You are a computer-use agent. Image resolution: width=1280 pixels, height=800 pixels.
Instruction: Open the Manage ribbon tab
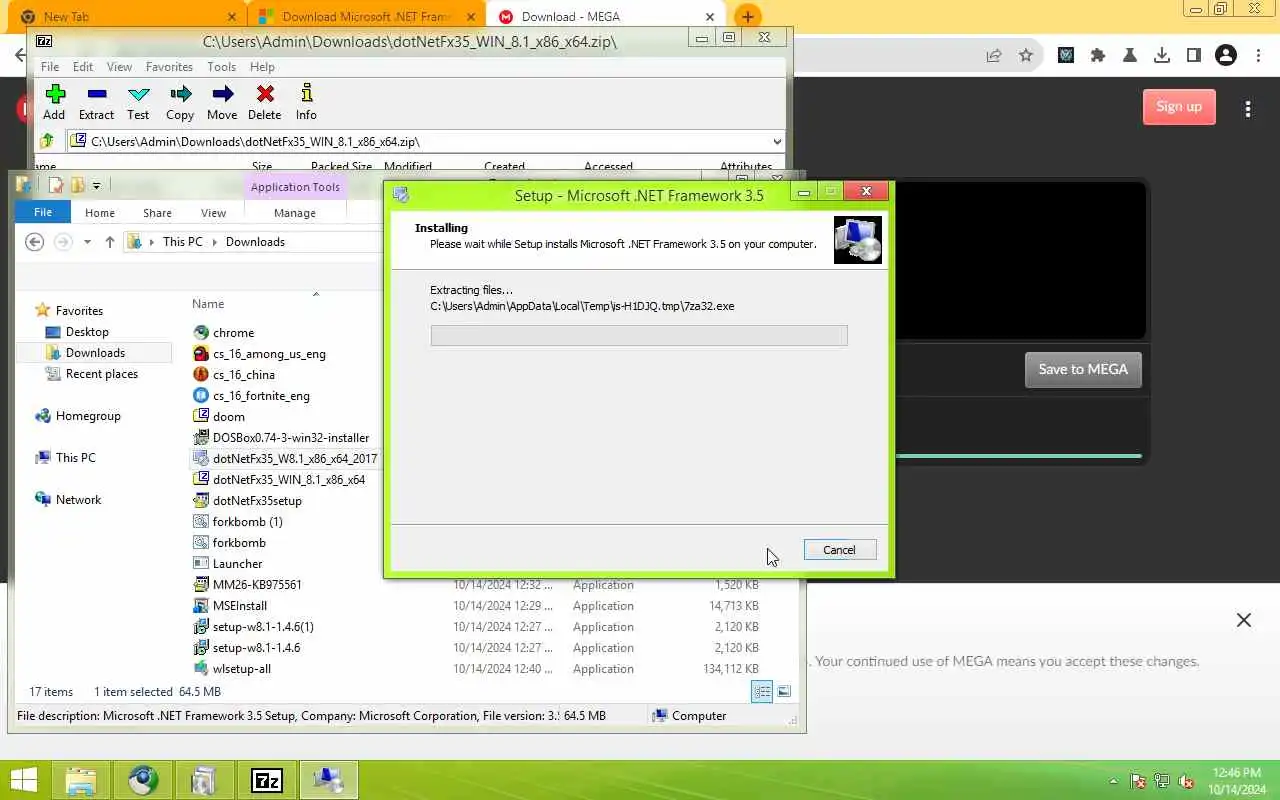[295, 213]
